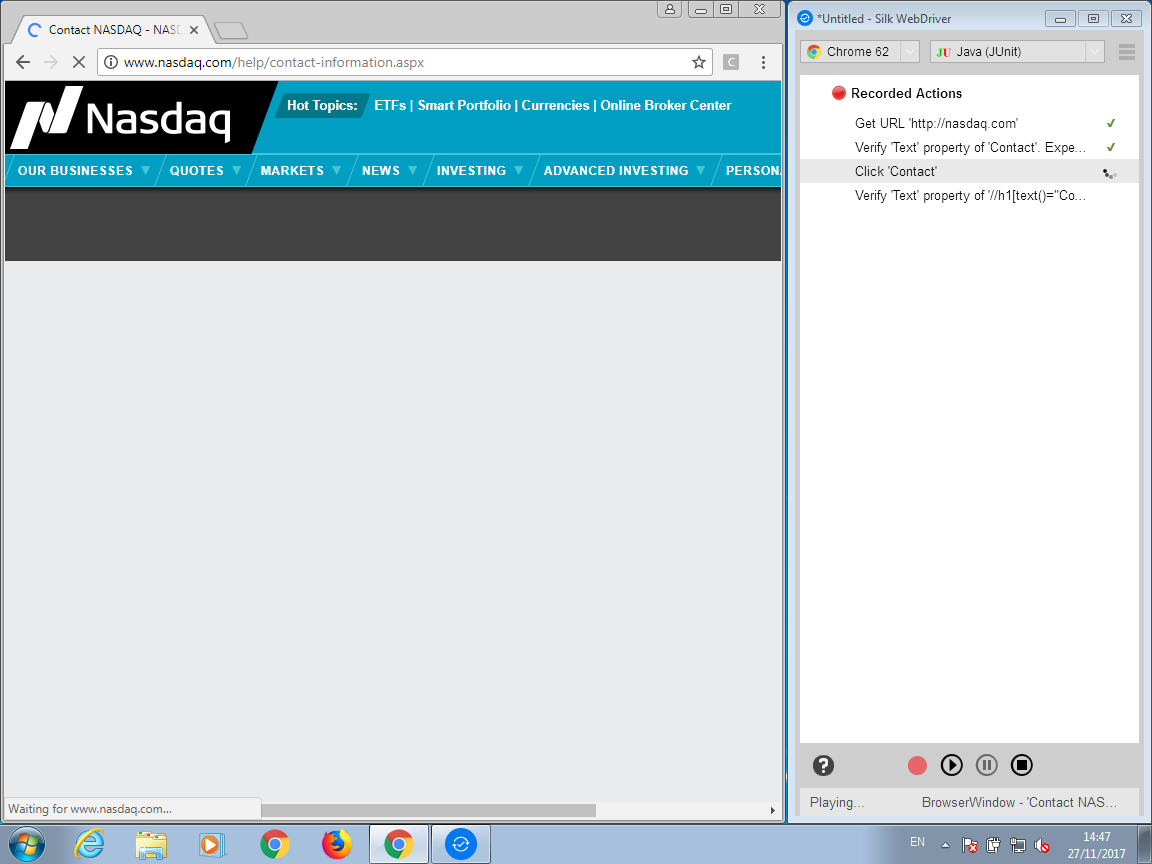Screen dimensions: 1152x864
Task: Click the Silk WebDriver help question icon
Action: (x=823, y=766)
